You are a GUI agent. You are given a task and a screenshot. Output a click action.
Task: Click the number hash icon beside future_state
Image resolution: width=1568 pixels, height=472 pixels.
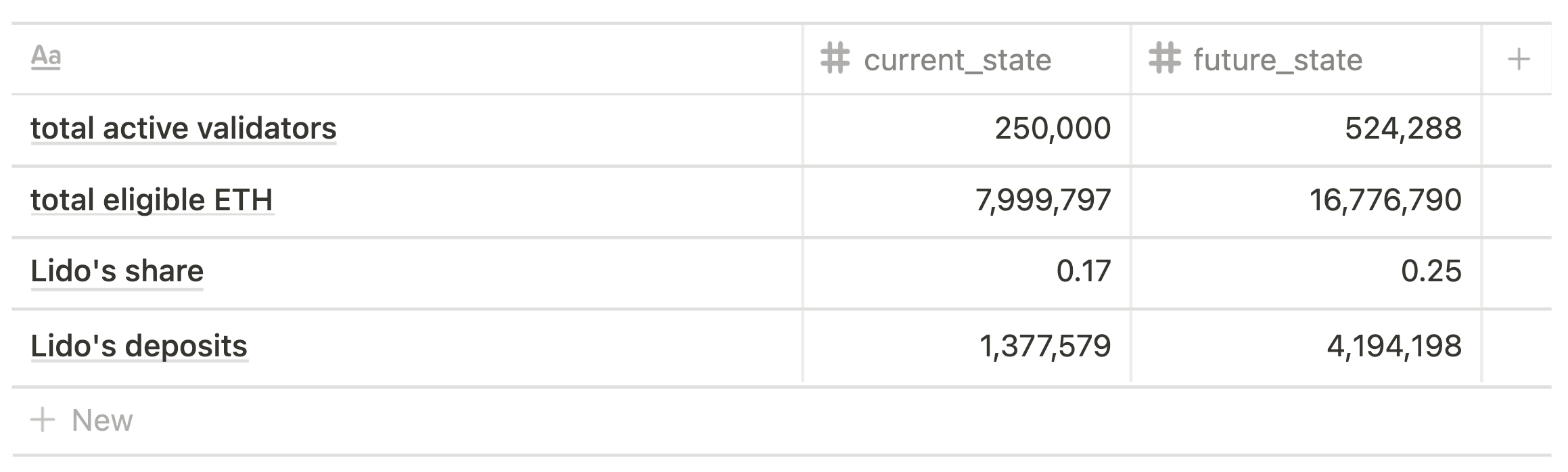(1164, 59)
